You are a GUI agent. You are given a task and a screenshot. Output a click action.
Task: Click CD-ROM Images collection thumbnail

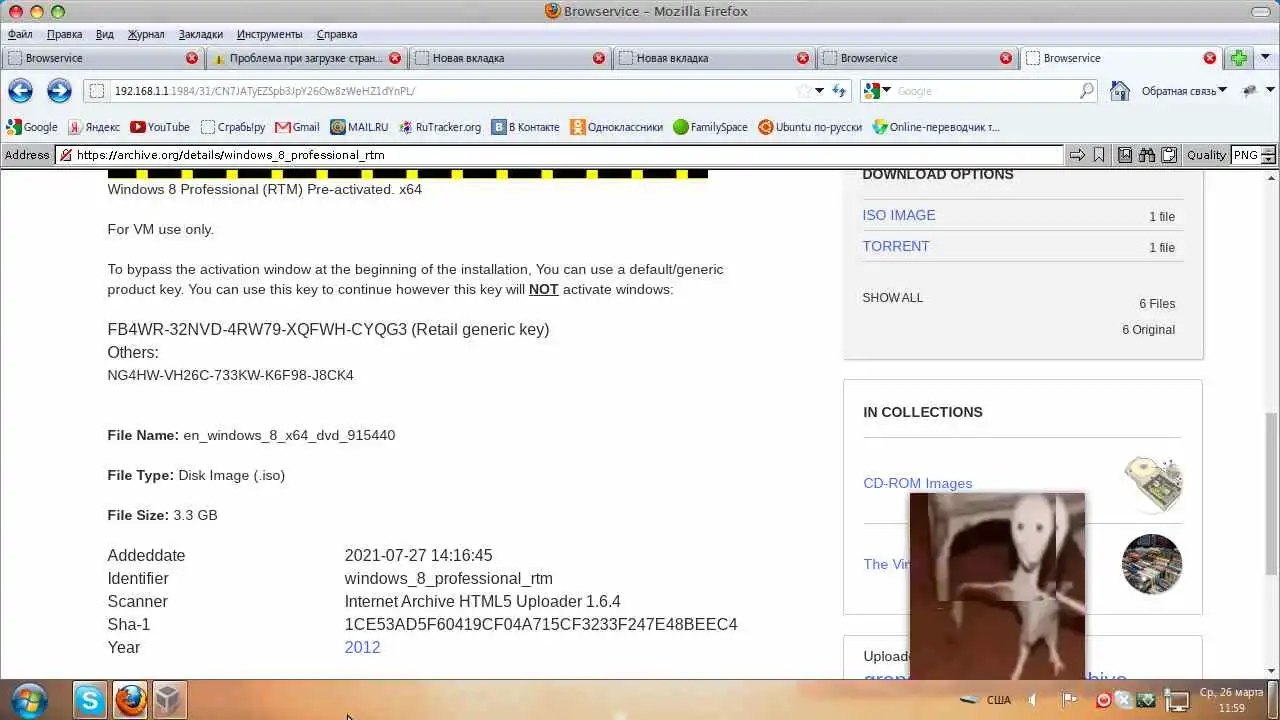click(x=1152, y=484)
